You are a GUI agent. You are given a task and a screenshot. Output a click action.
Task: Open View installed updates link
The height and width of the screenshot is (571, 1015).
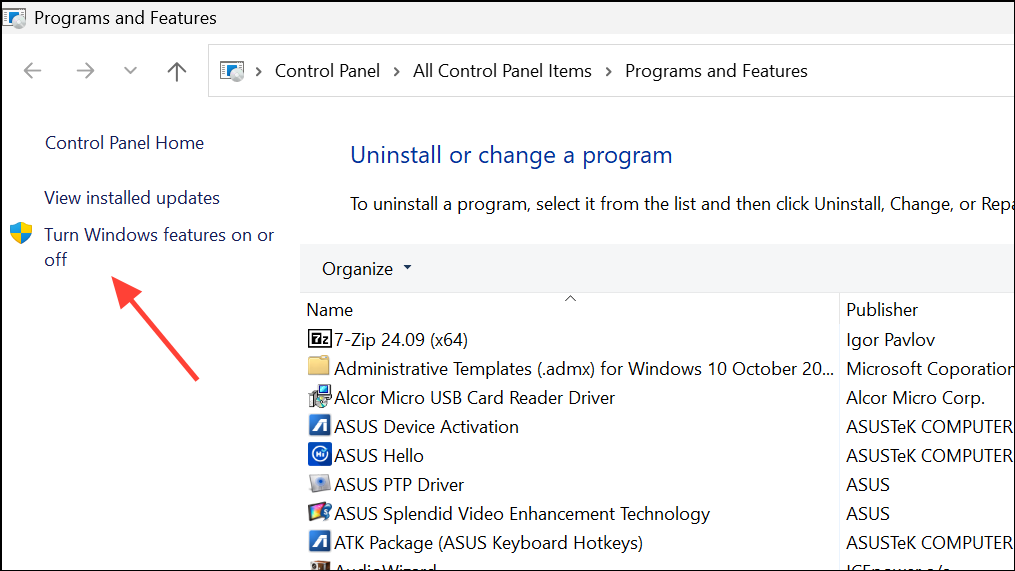click(132, 198)
